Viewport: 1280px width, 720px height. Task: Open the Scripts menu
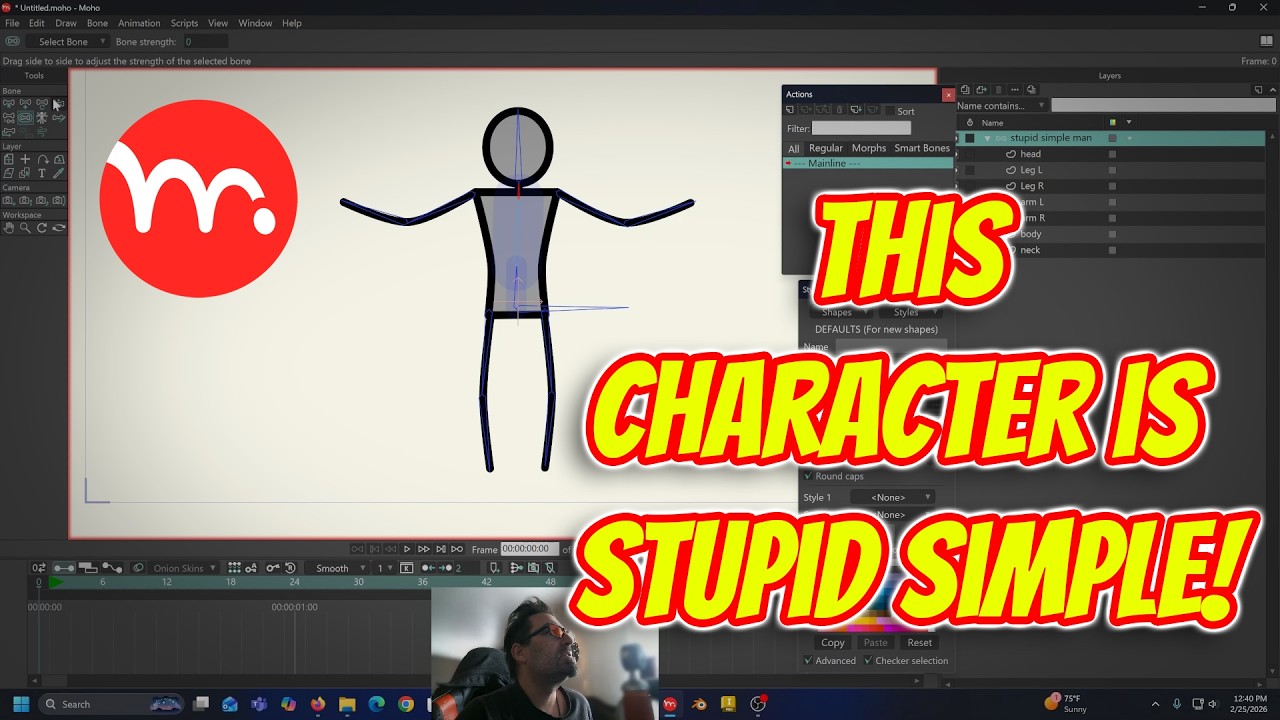click(x=184, y=23)
